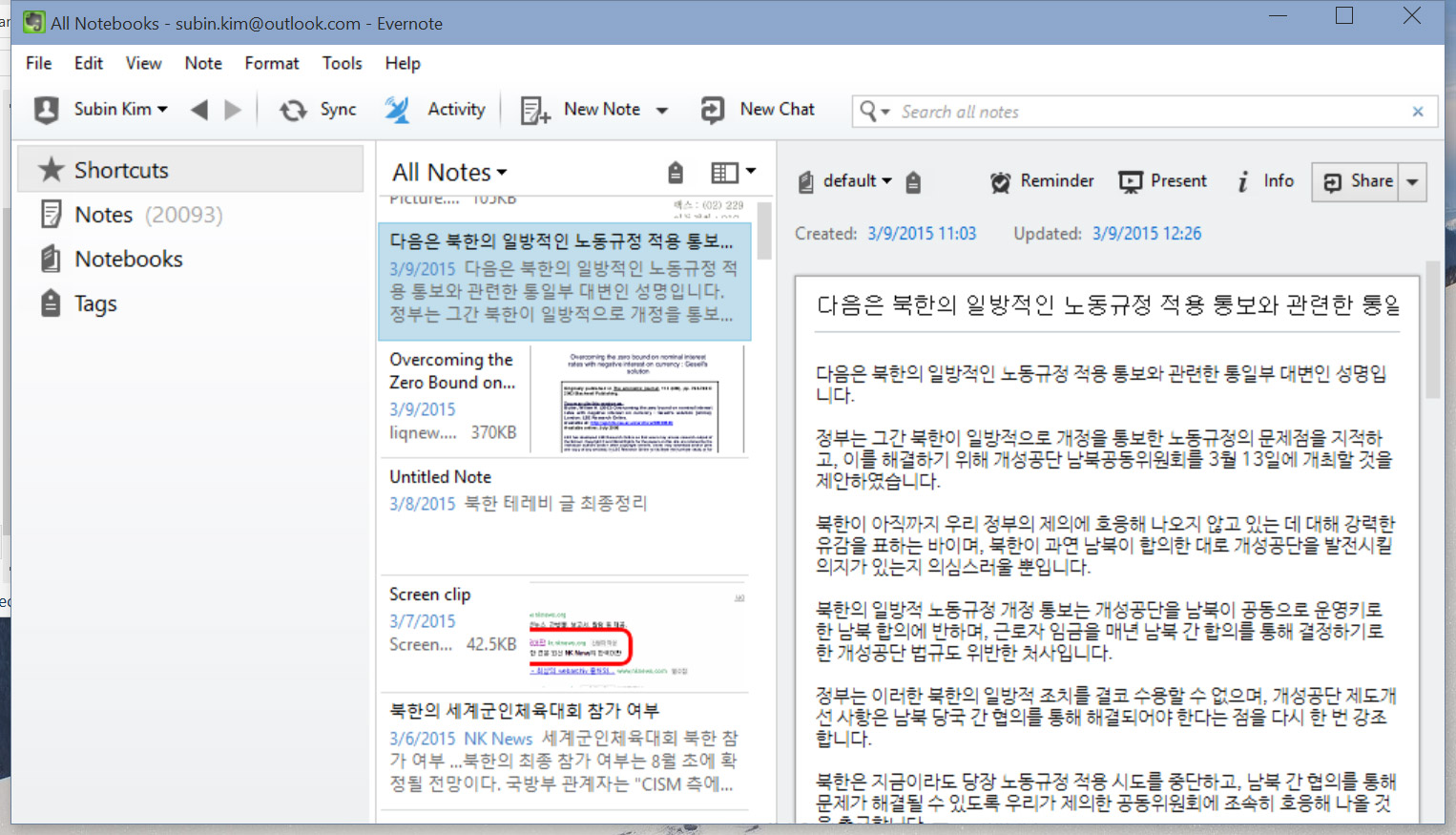Select Notebooks in the sidebar

pyautogui.click(x=128, y=259)
